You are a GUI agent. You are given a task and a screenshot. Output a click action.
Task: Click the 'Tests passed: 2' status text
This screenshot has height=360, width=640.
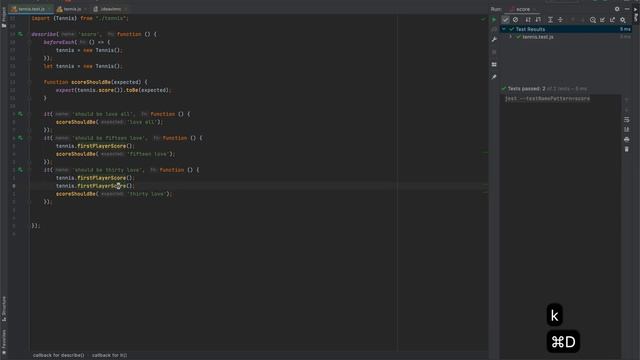pyautogui.click(x=527, y=89)
